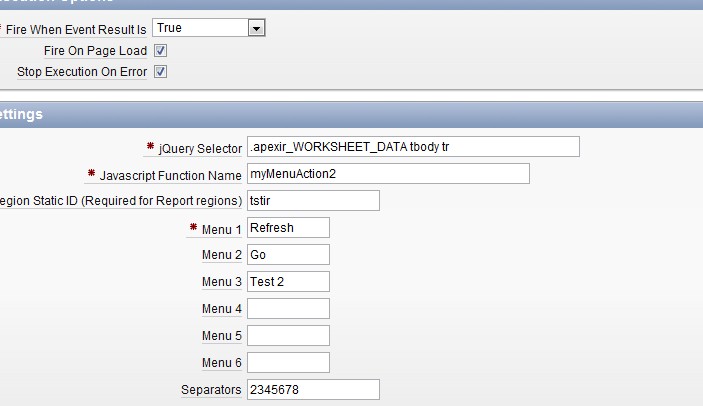
Task: Click the Javascript Function Name label
Action: click(170, 176)
